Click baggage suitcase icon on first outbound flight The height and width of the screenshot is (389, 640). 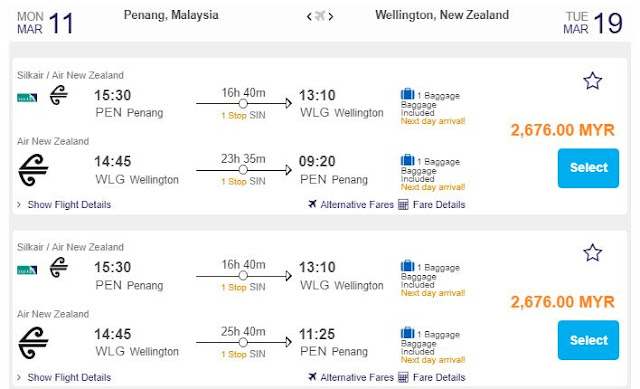coord(407,94)
